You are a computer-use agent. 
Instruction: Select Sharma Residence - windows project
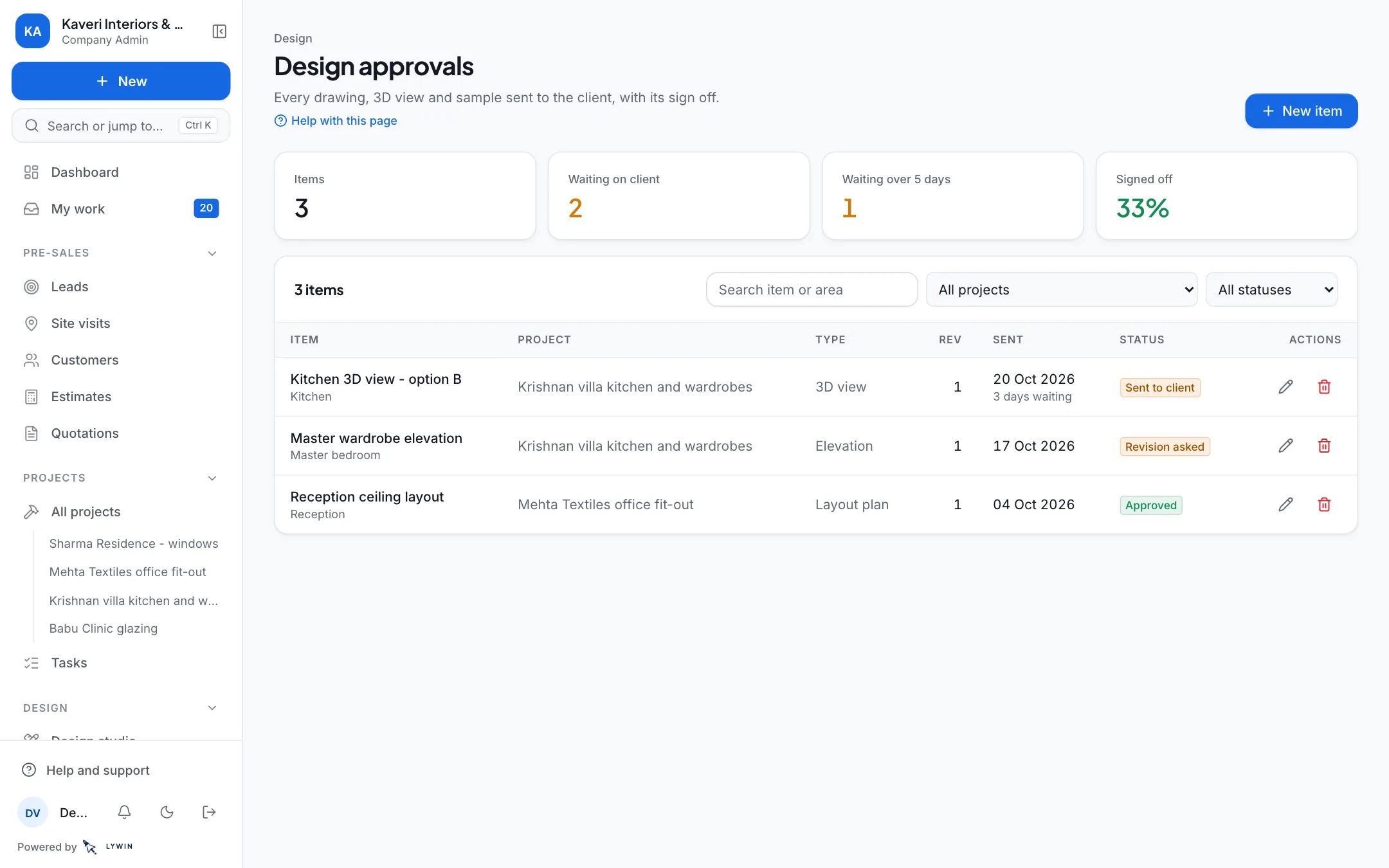tap(134, 544)
